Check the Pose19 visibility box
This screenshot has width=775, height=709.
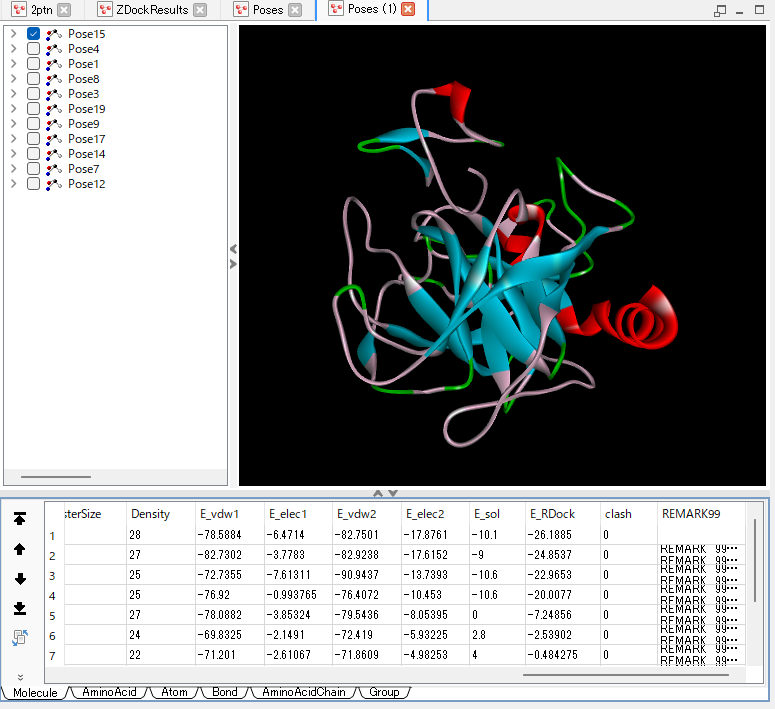click(34, 109)
